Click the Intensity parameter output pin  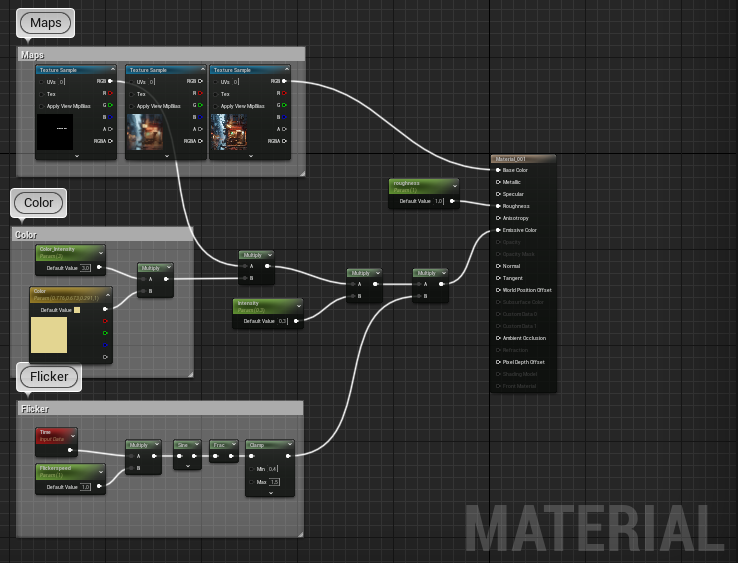click(296, 321)
